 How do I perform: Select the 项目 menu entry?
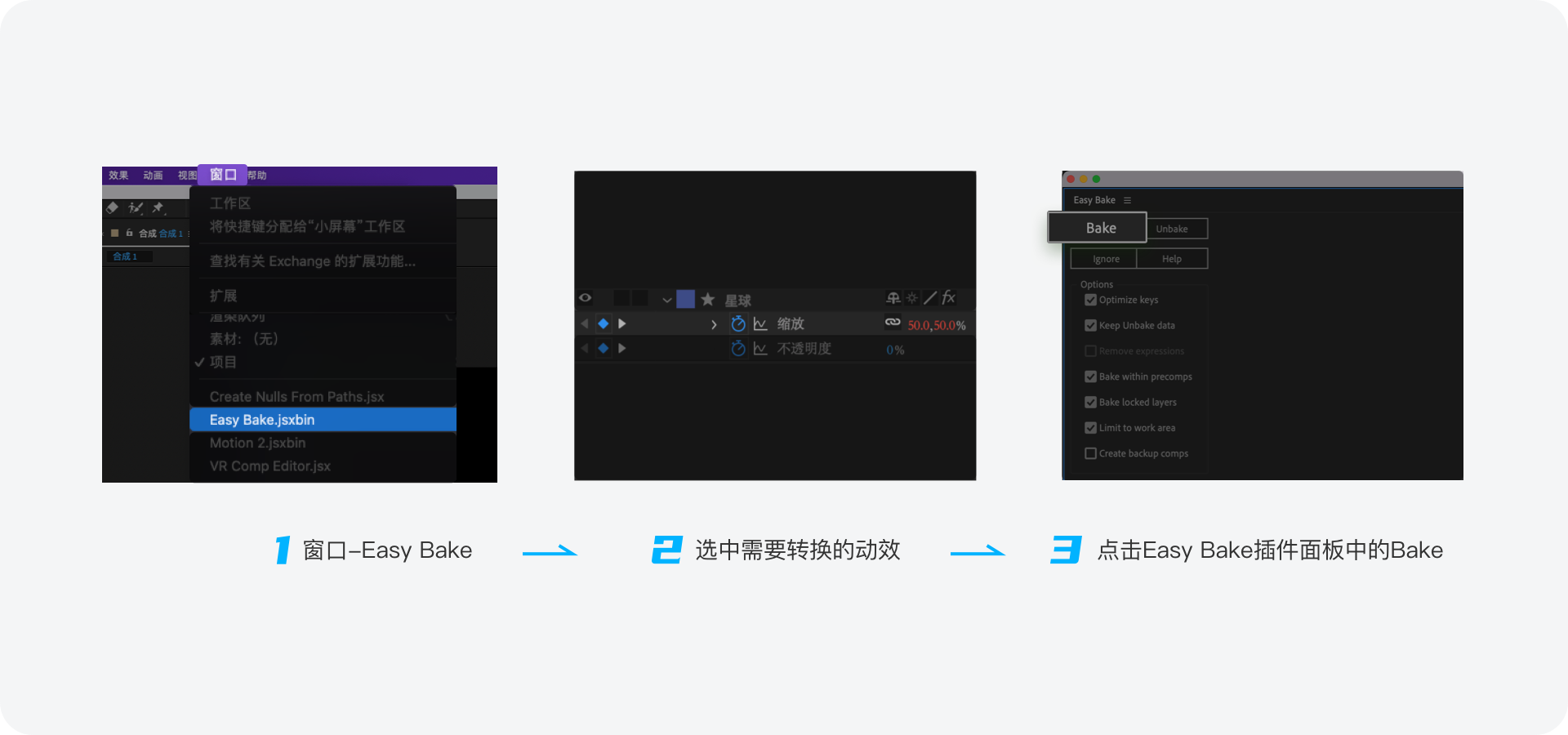tap(323, 362)
